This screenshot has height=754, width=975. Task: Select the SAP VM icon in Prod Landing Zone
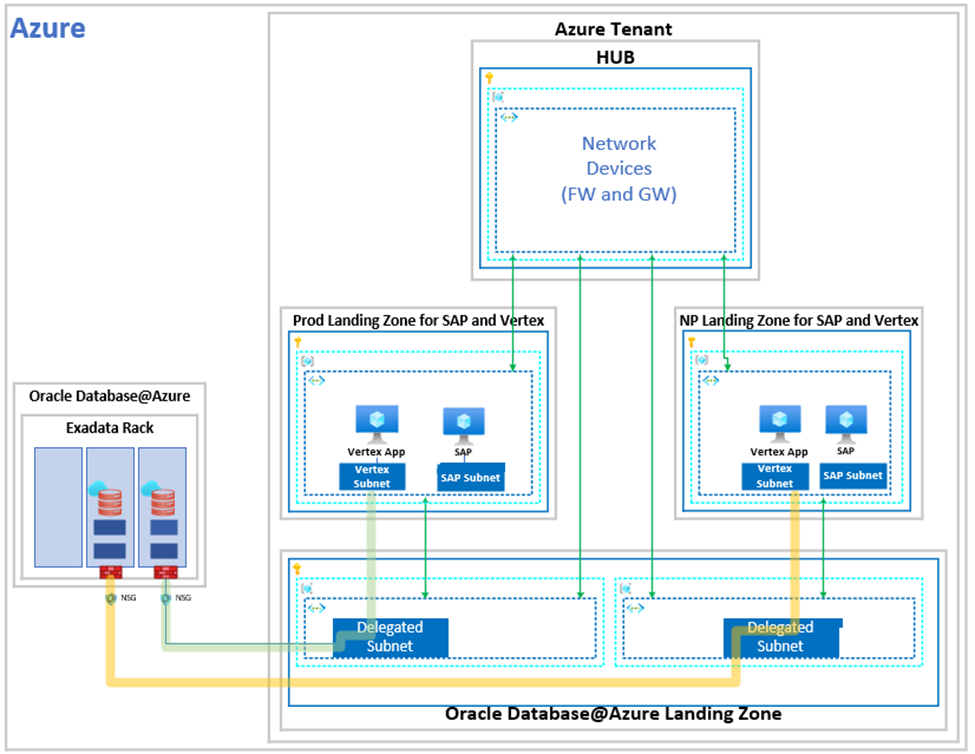tap(463, 426)
